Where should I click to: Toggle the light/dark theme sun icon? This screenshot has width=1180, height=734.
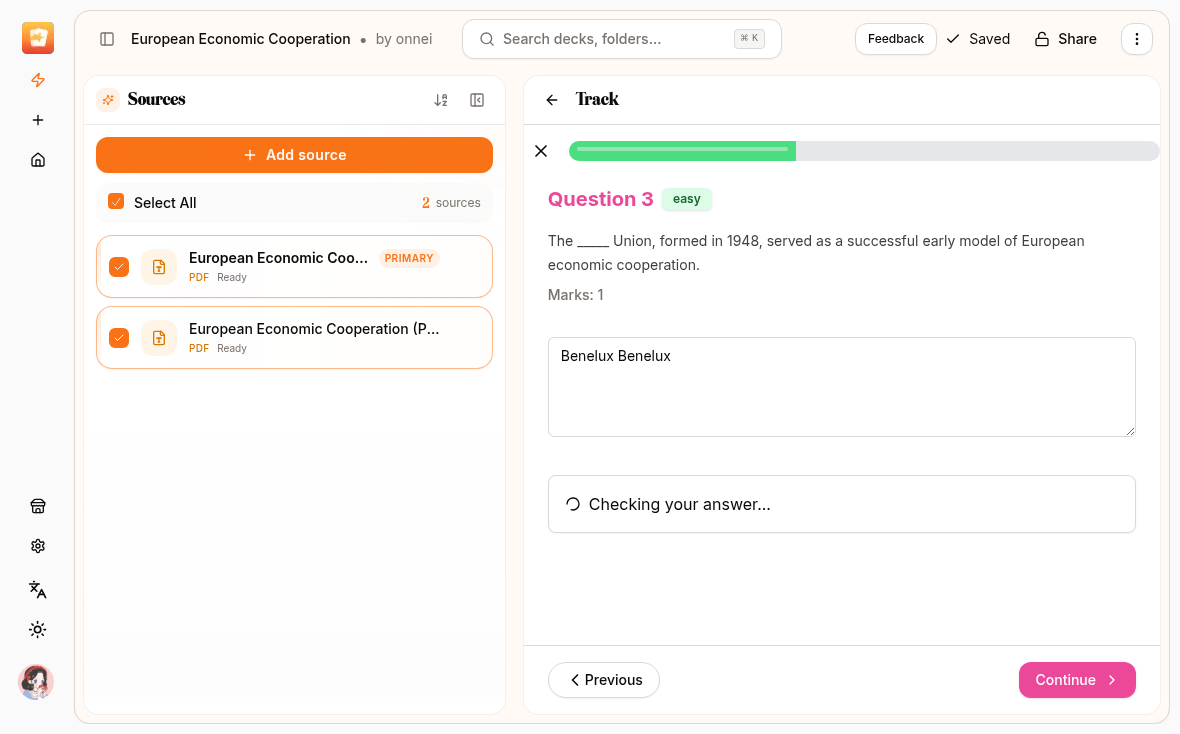[38, 630]
